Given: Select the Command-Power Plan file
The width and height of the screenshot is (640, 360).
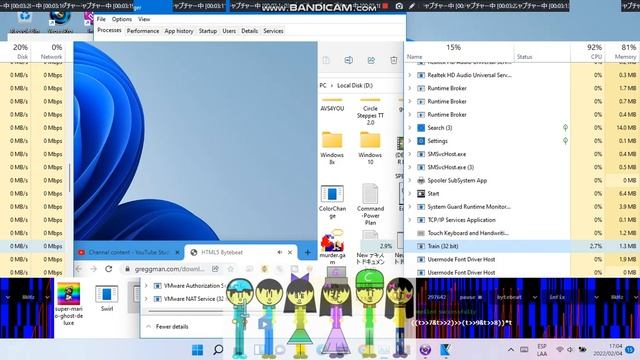Looking at the screenshot, I should coord(370,193).
